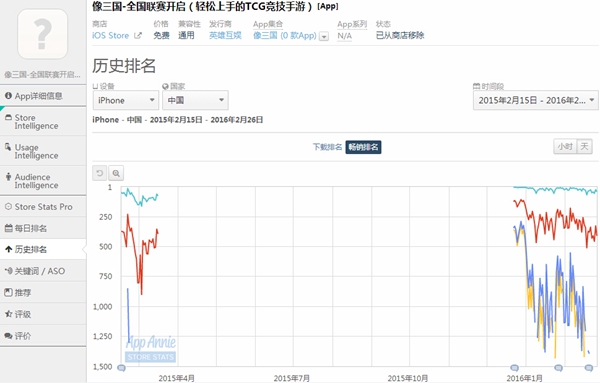
Task: Open the date range 时间段 dropdown
Action: [535, 101]
